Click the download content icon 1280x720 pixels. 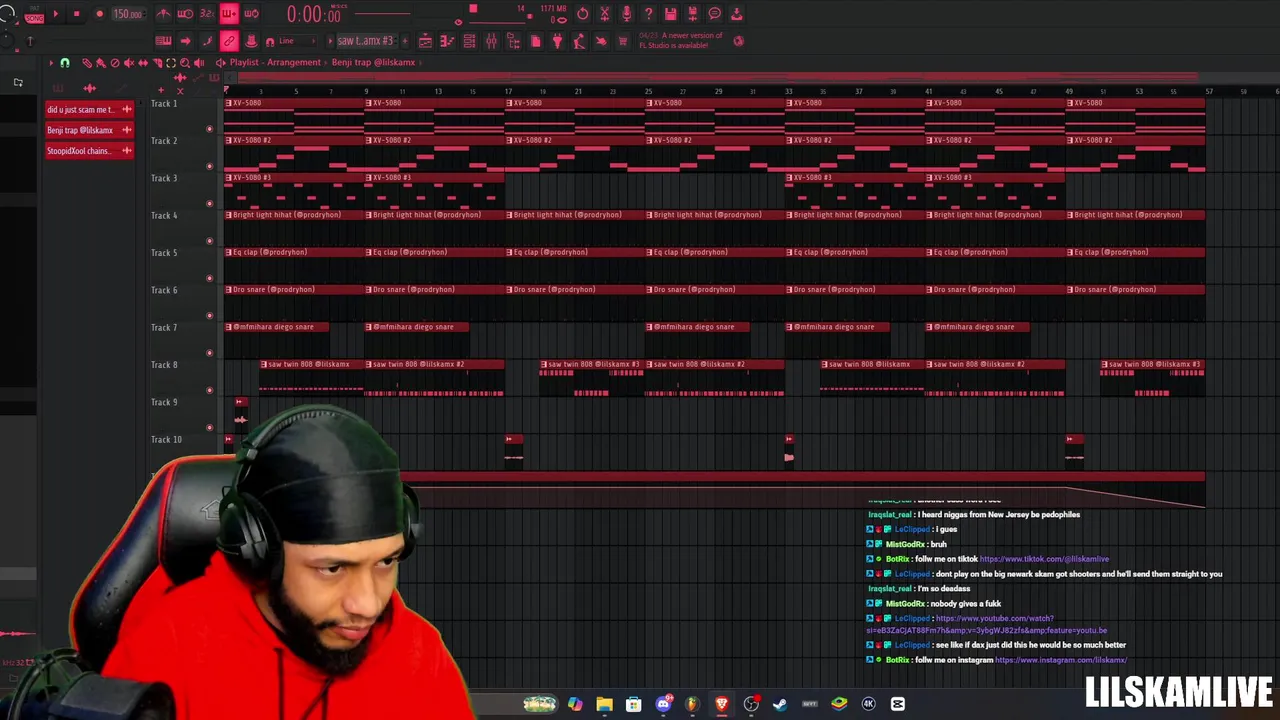[x=737, y=14]
